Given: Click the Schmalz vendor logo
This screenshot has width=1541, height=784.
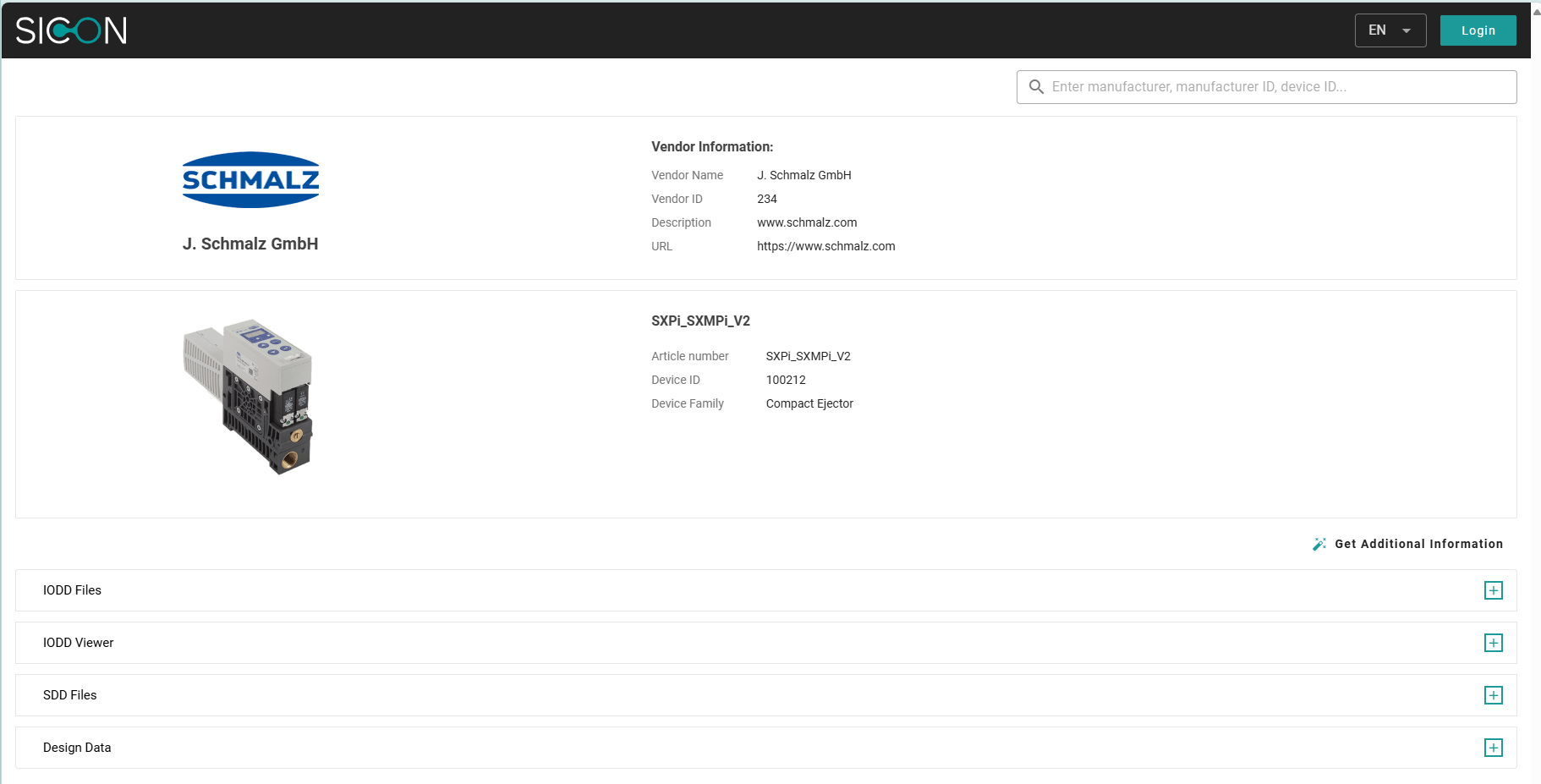Looking at the screenshot, I should tap(250, 179).
